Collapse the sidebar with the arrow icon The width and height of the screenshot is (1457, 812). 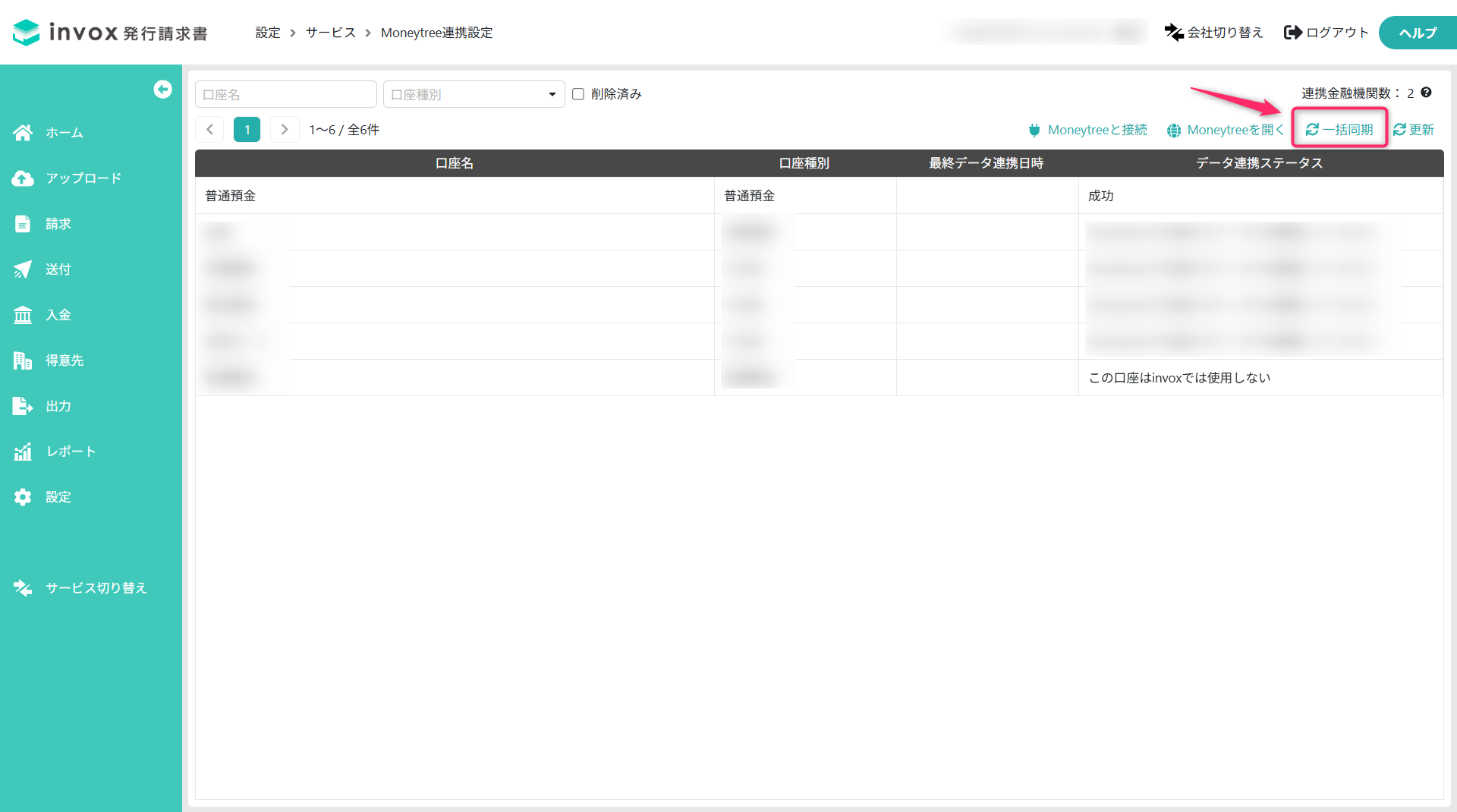pos(162,90)
